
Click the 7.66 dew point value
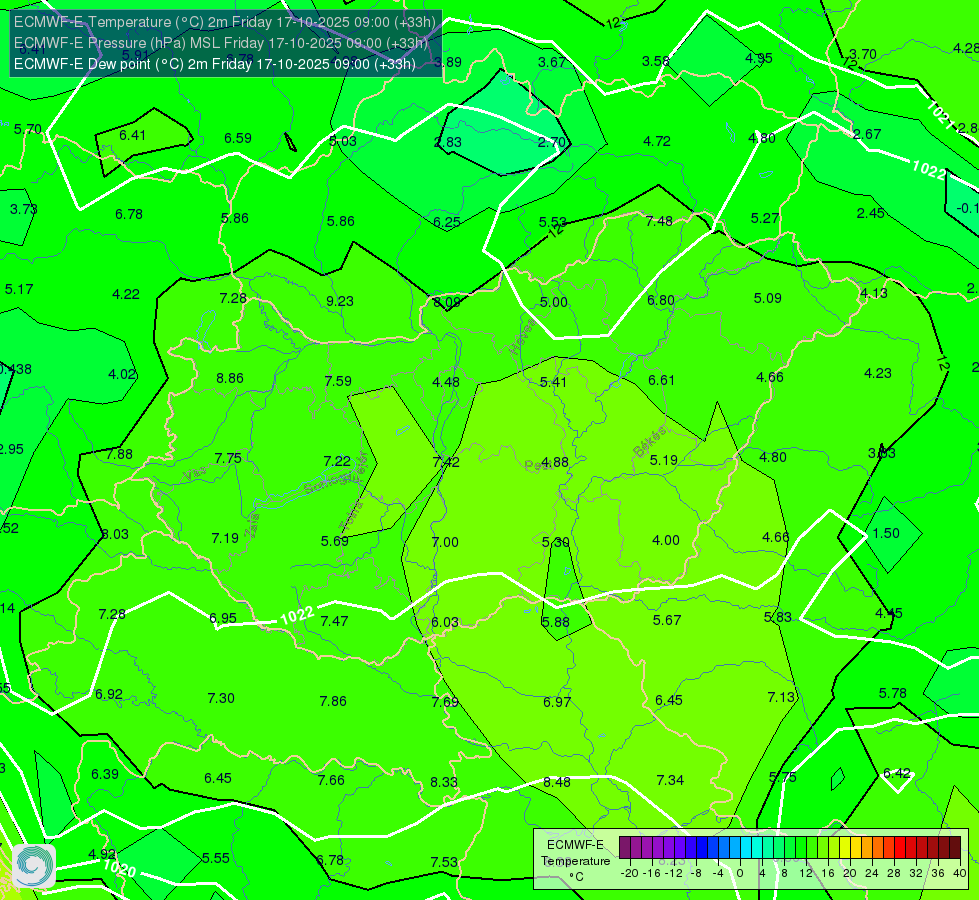click(331, 780)
